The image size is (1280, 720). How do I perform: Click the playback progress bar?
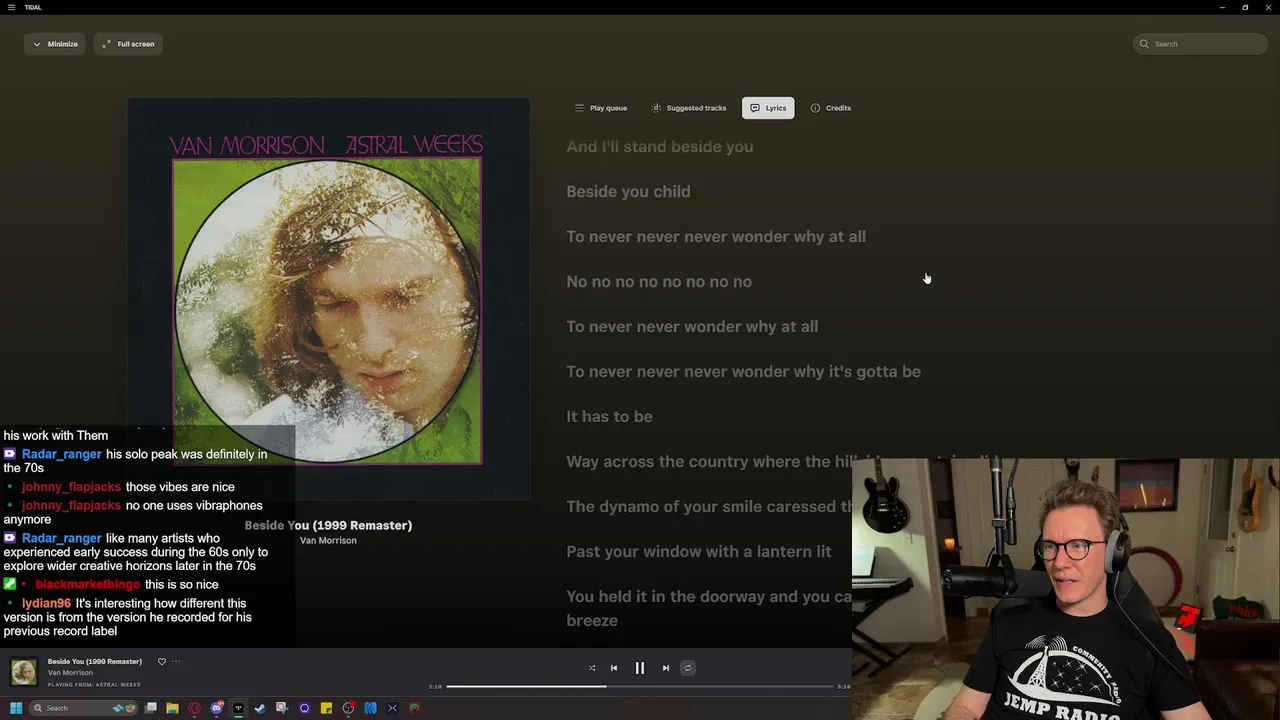click(x=640, y=686)
